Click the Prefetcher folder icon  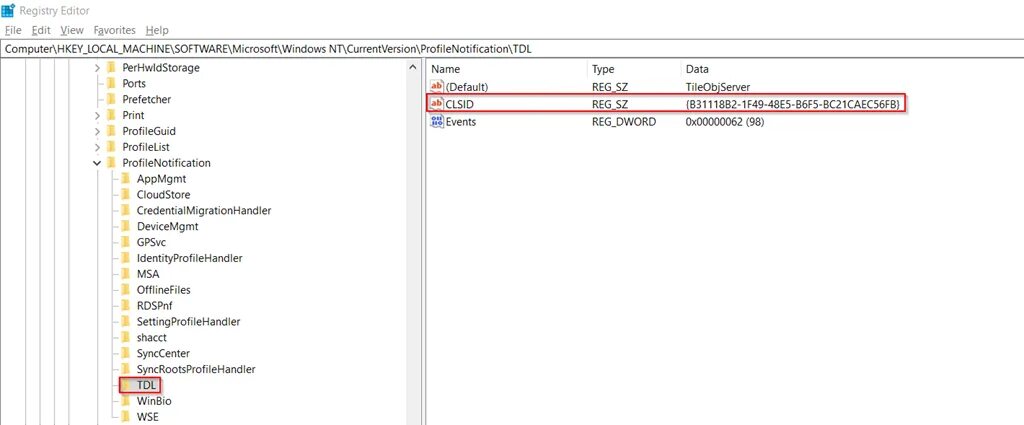tap(111, 99)
